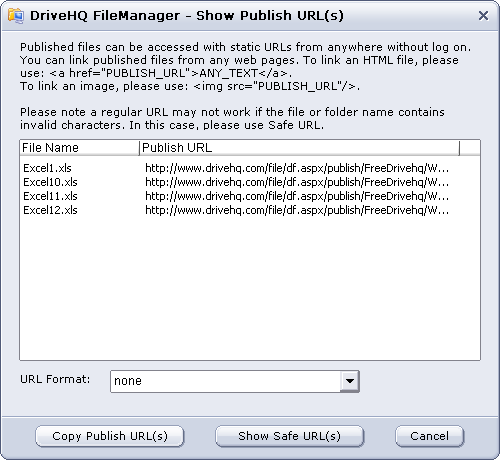Viewport: 500px width, 460px height.
Task: Select the Excel12.xls file entry
Action: point(50,210)
